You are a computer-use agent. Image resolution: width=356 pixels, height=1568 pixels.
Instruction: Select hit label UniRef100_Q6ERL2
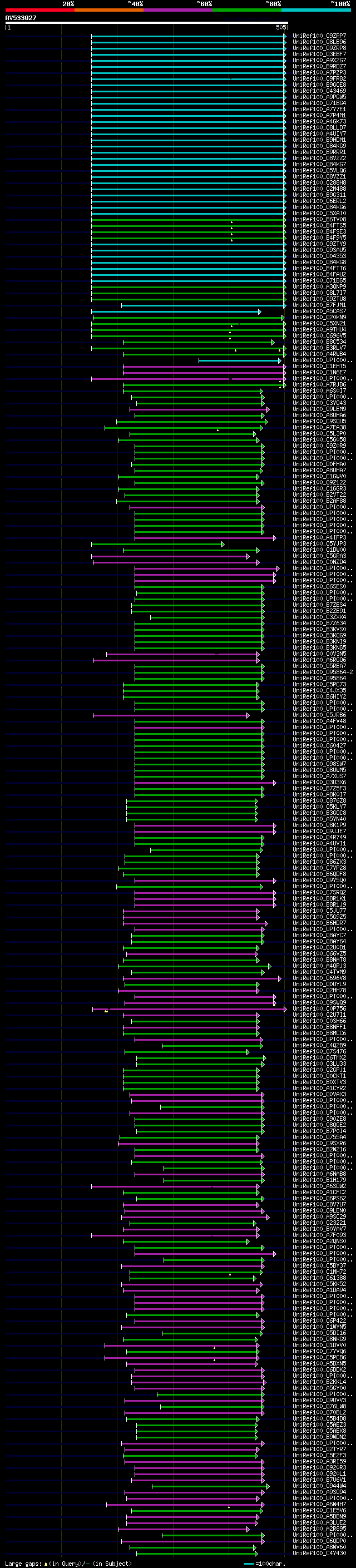pyautogui.click(x=319, y=201)
